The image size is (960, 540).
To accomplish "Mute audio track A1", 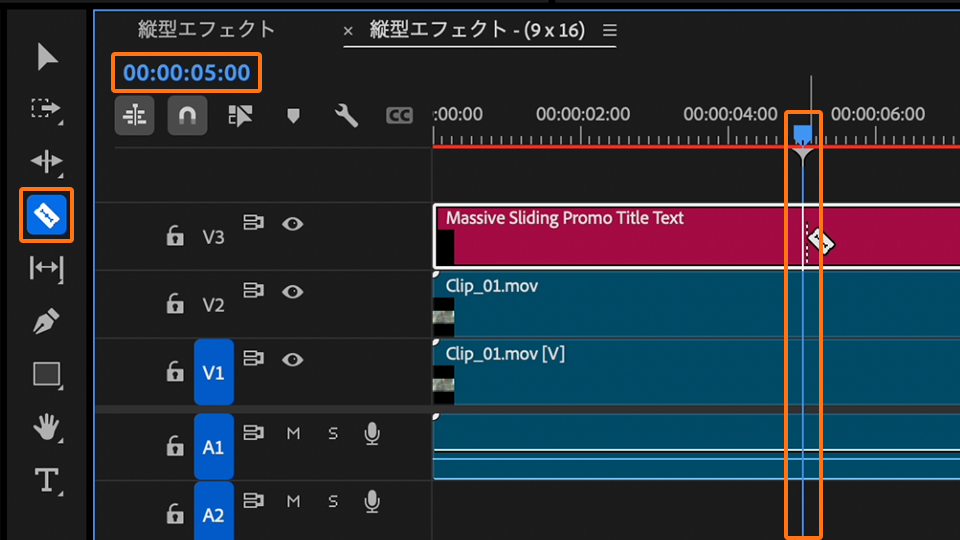I will point(293,433).
